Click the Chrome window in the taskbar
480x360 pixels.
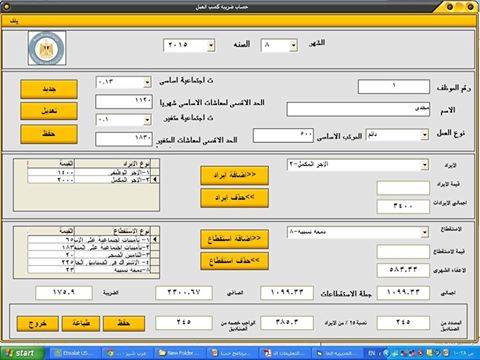[x=128, y=353]
